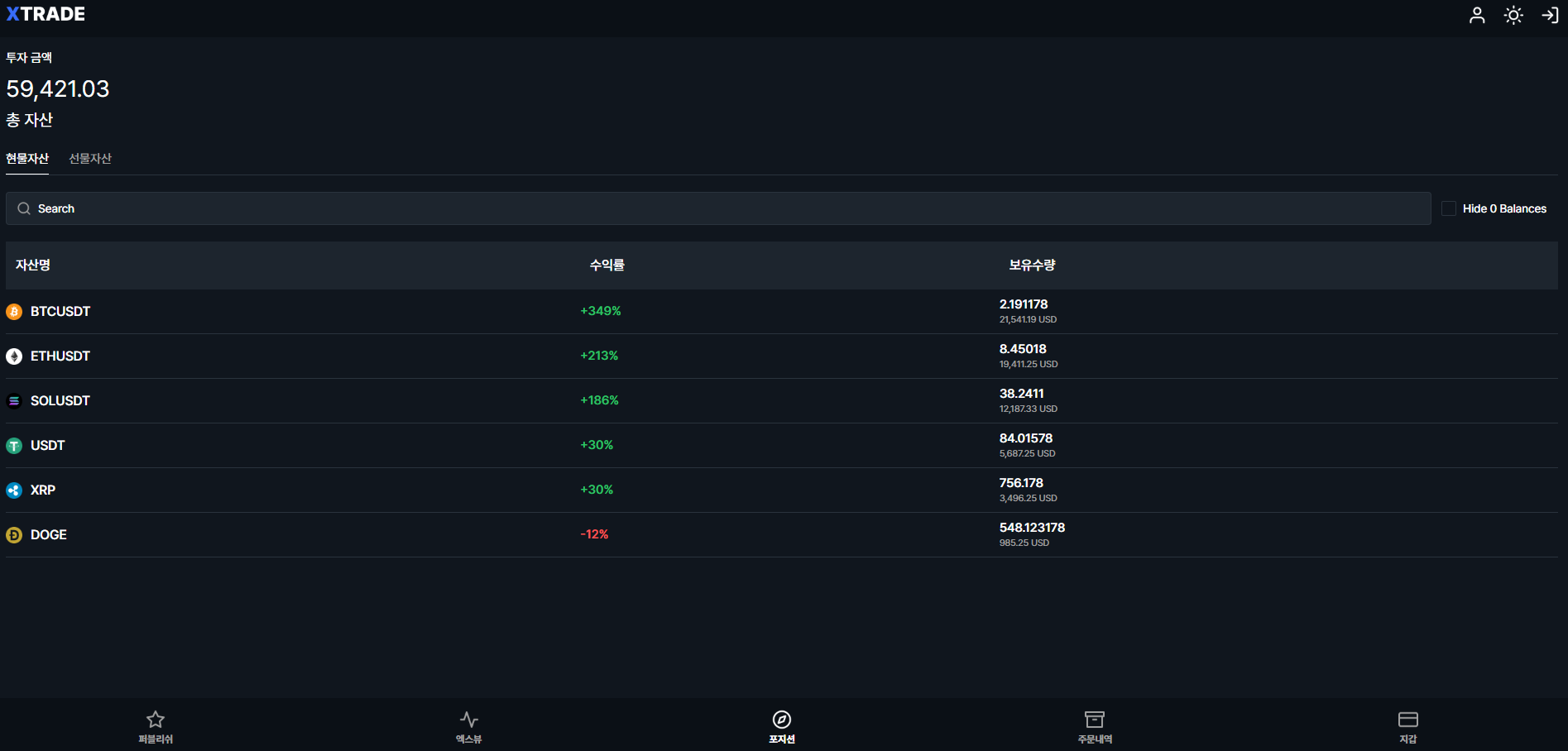Click the Bitcoin coin icon

tap(14, 312)
